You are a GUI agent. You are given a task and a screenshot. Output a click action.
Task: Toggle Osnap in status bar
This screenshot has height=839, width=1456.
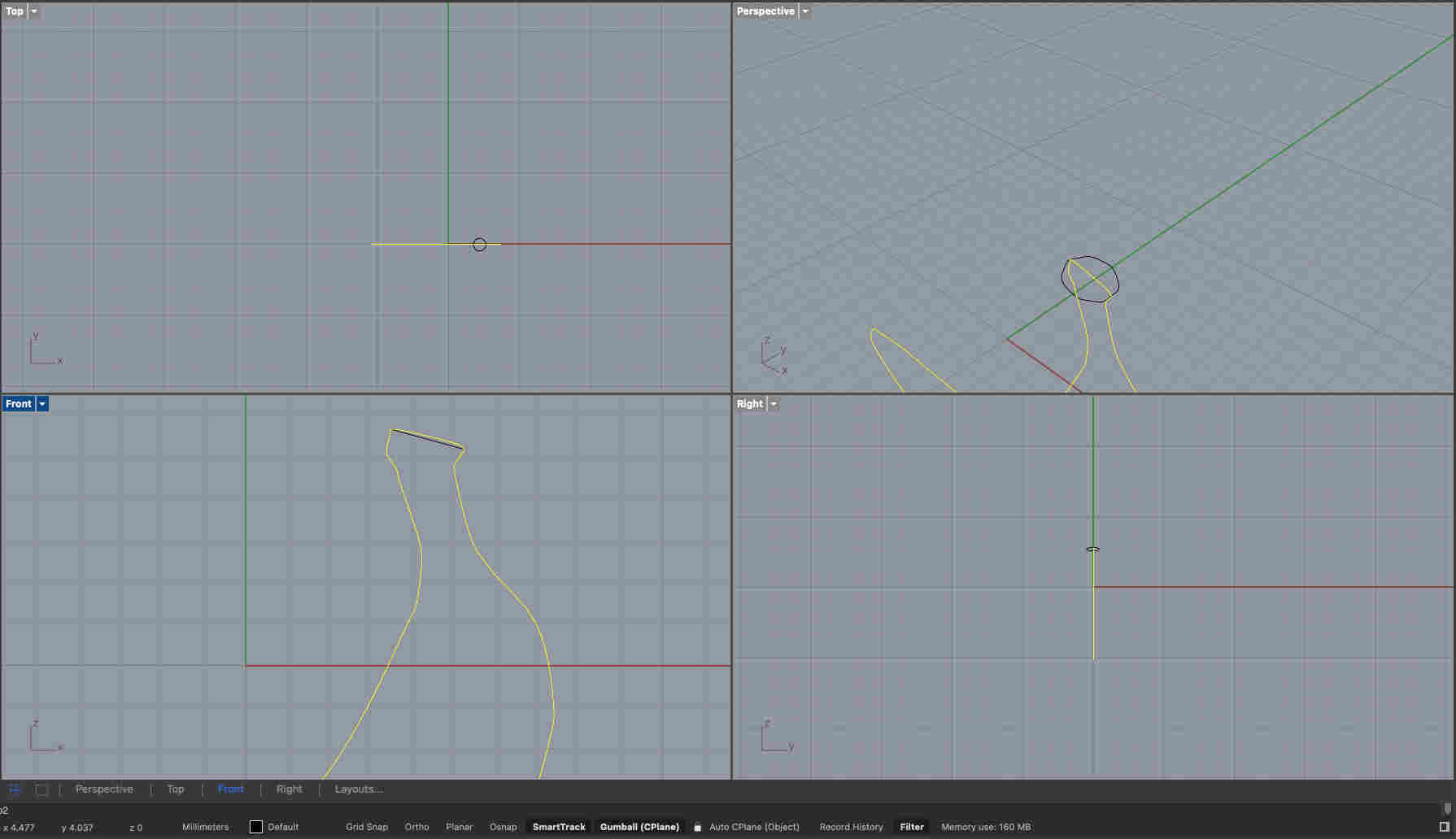(x=503, y=827)
